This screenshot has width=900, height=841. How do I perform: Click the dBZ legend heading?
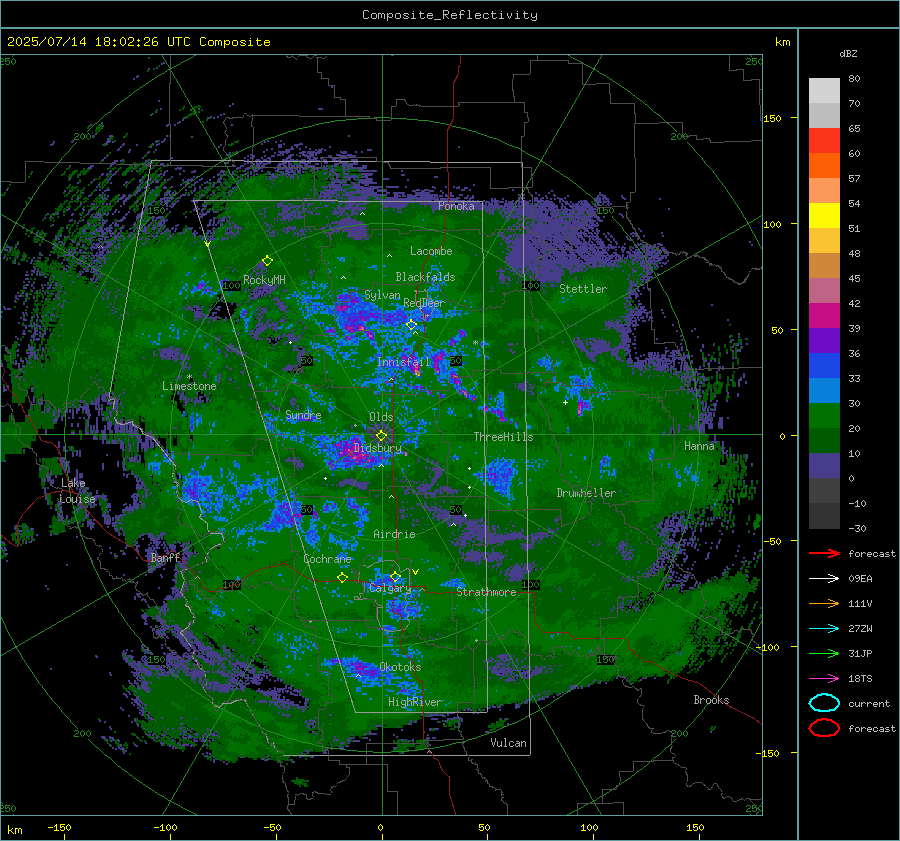[848, 53]
